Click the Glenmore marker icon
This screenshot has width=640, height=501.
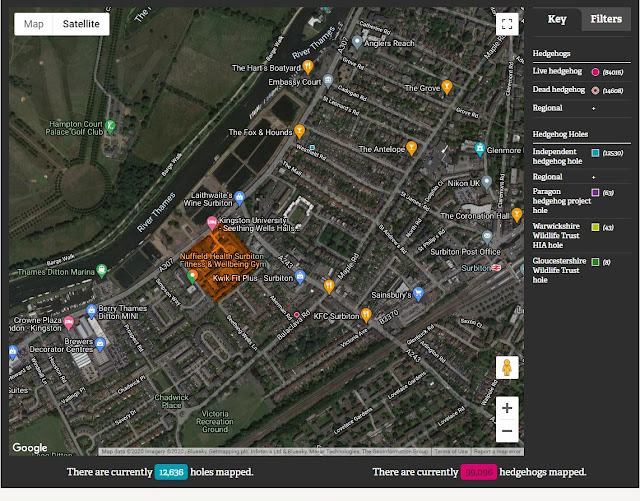point(480,149)
